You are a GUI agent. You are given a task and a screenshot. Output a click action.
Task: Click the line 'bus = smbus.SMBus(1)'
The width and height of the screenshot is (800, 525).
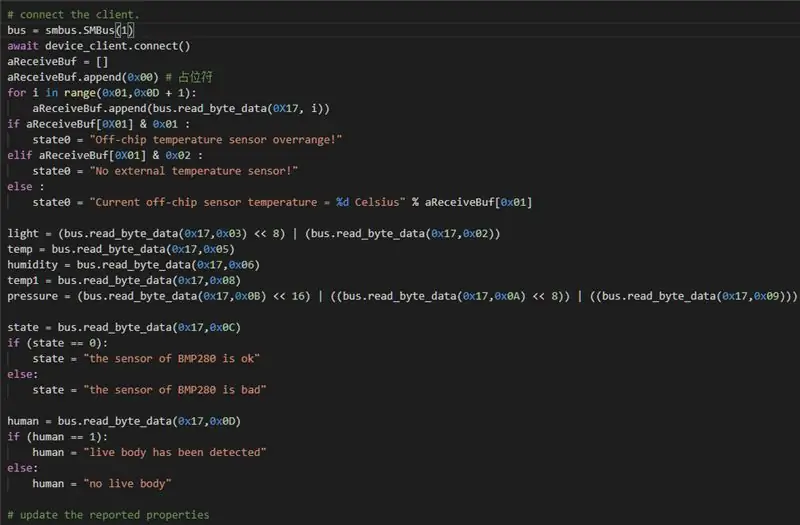coord(70,30)
